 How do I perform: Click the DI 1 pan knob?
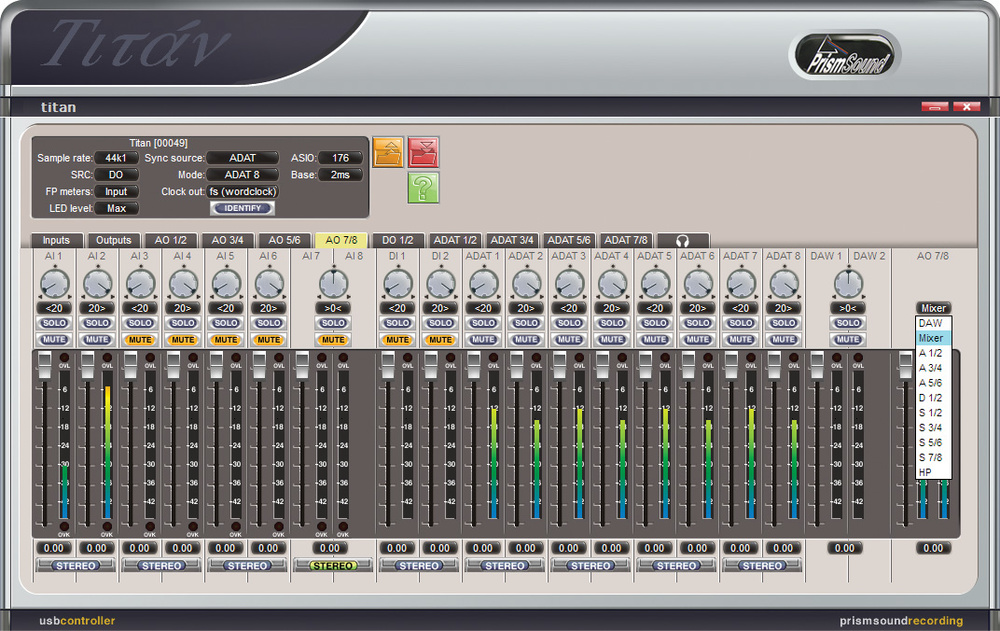pos(397,284)
